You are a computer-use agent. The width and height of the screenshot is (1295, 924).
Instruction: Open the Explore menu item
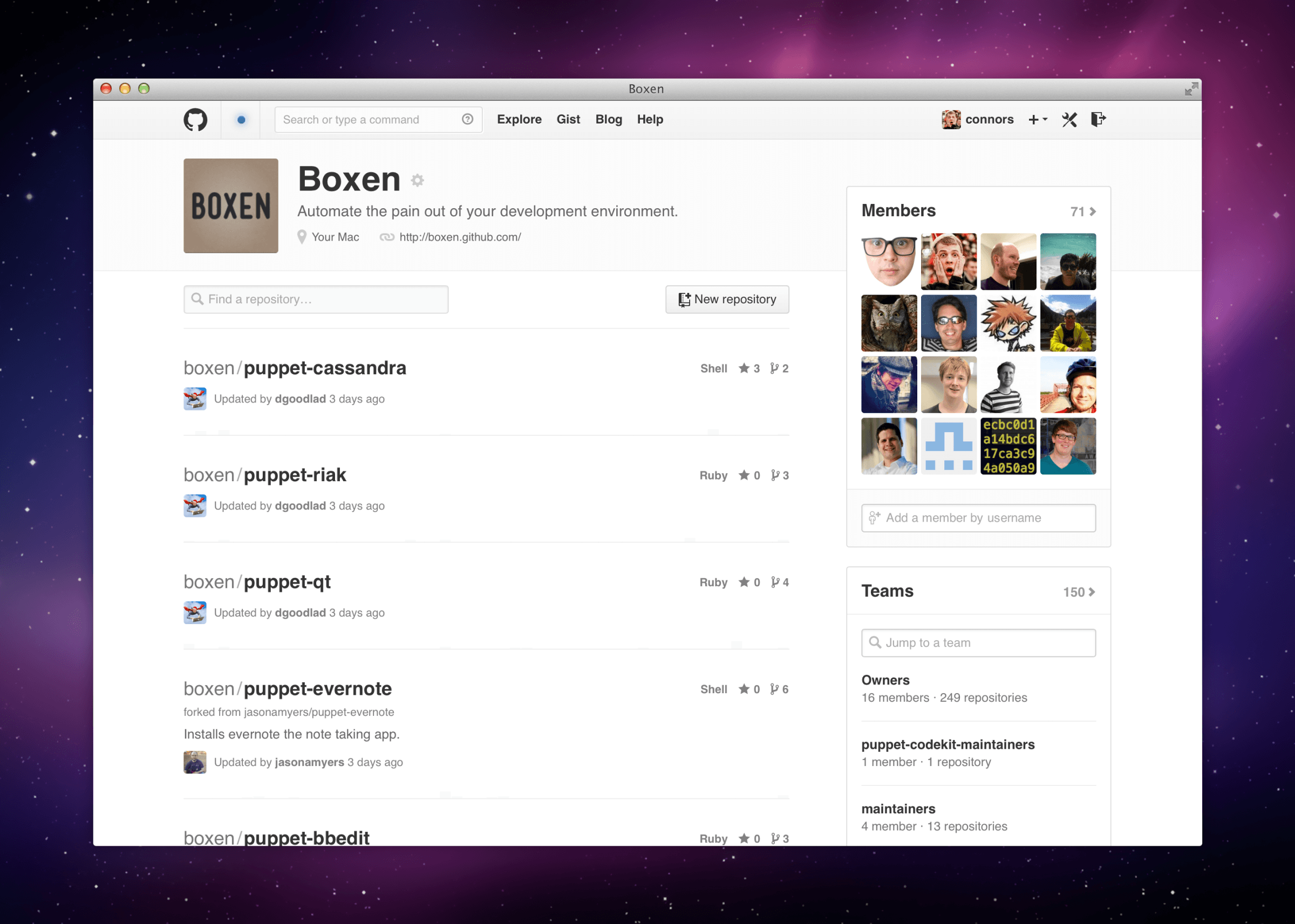coord(519,120)
